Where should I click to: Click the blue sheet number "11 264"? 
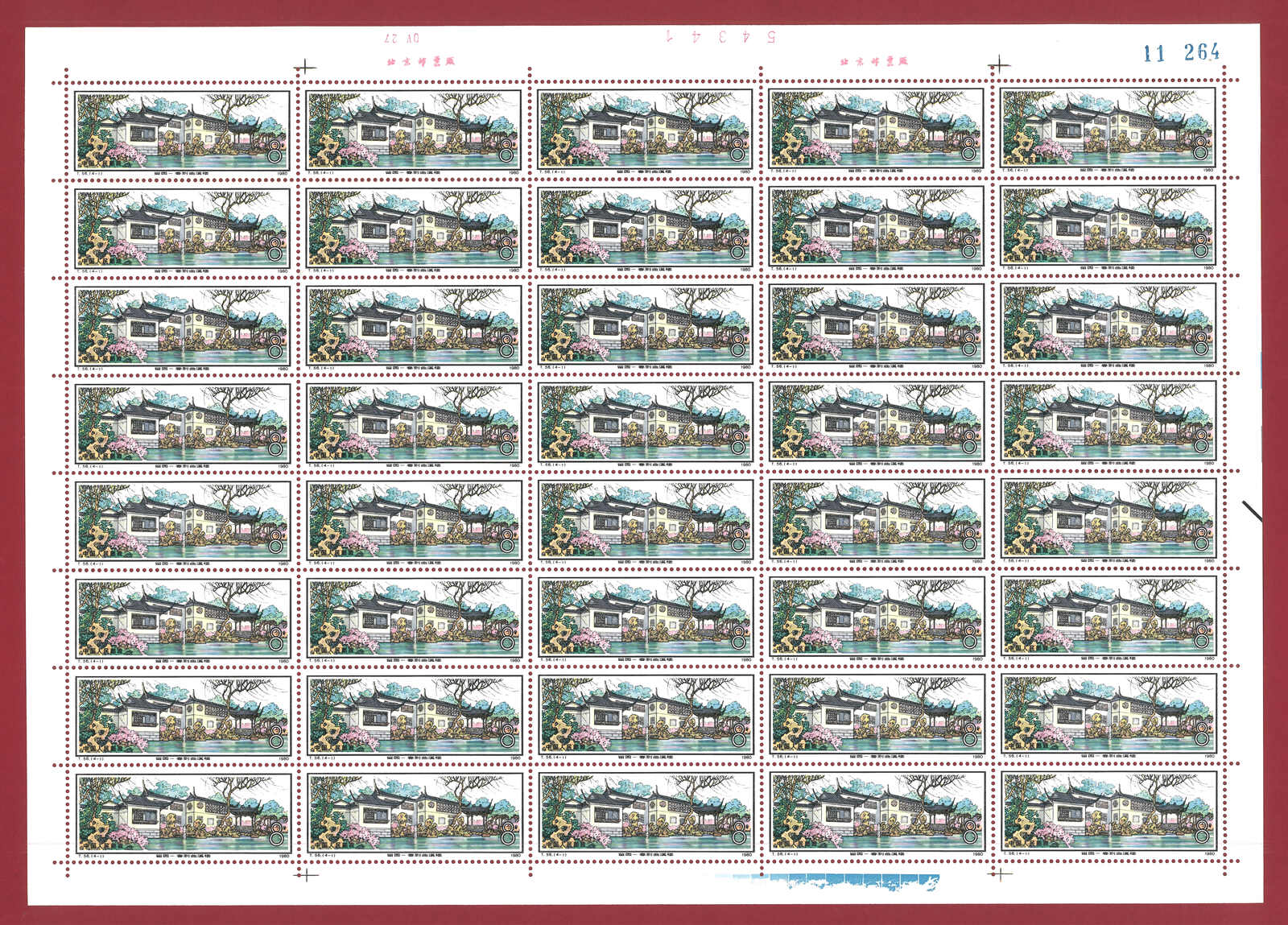click(x=1182, y=52)
